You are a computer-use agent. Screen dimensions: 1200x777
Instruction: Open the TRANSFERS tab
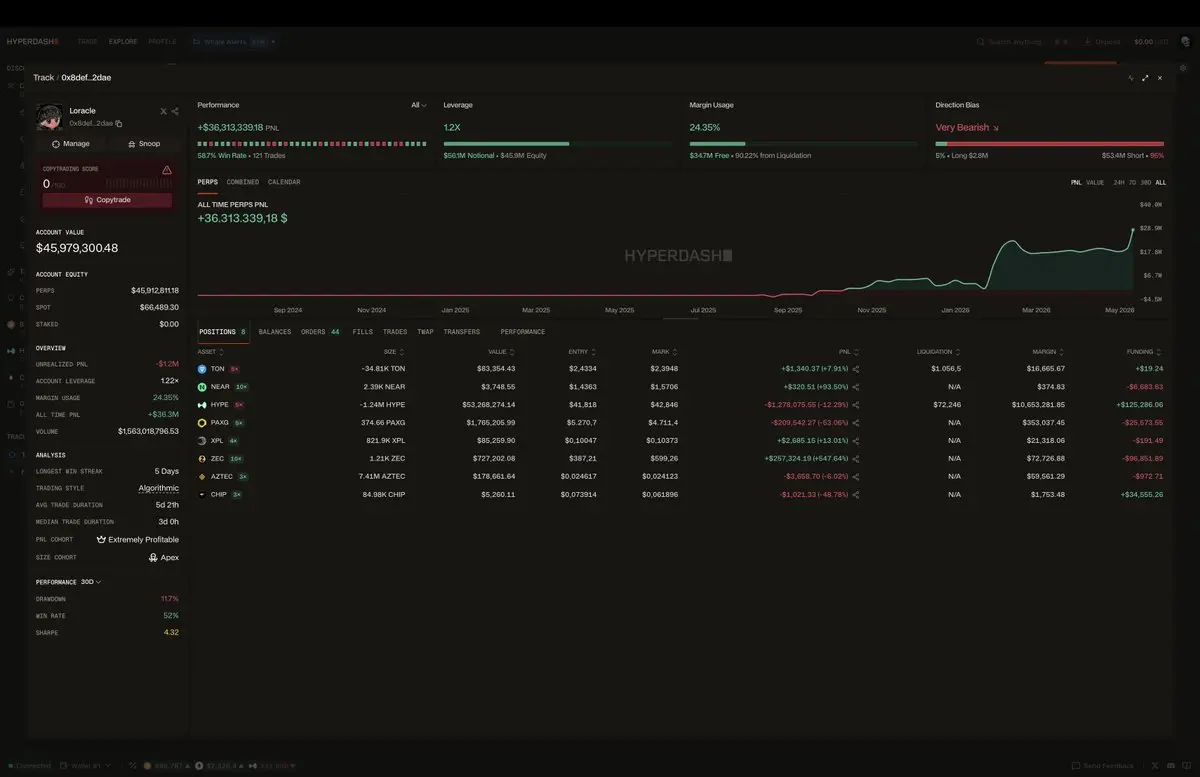click(462, 332)
